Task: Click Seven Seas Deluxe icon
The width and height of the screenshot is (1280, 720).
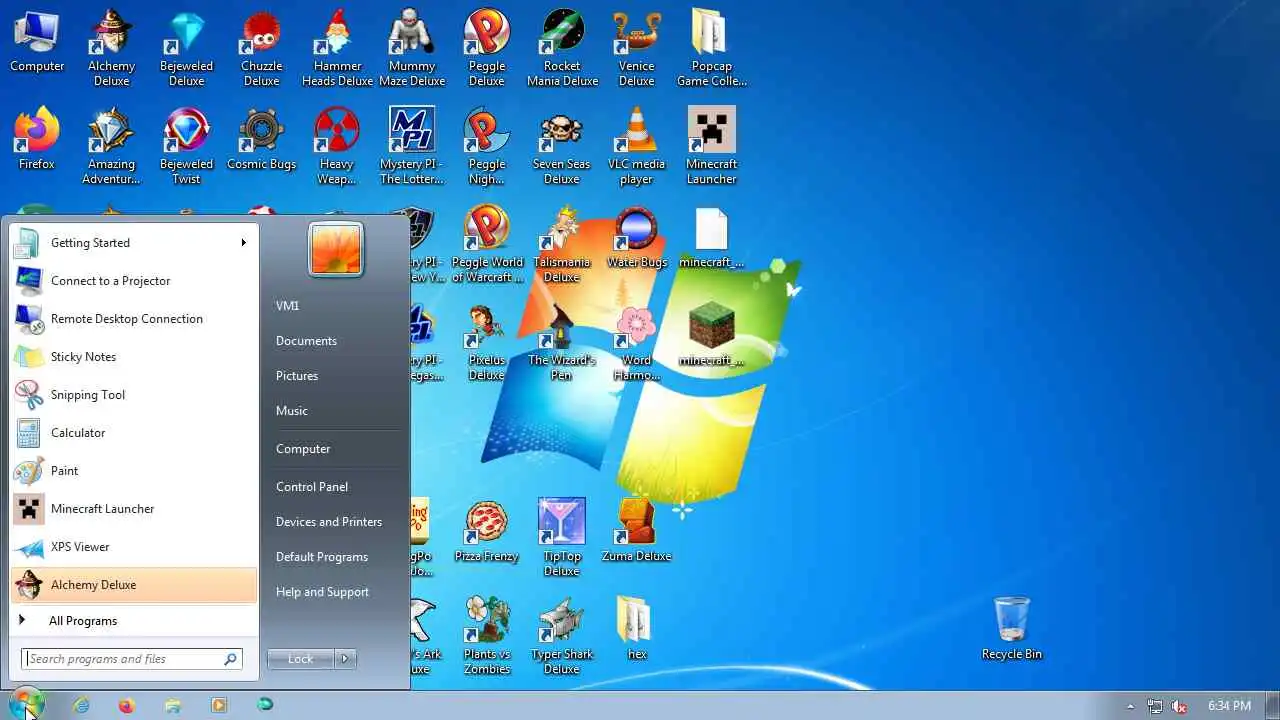Action: point(562,146)
